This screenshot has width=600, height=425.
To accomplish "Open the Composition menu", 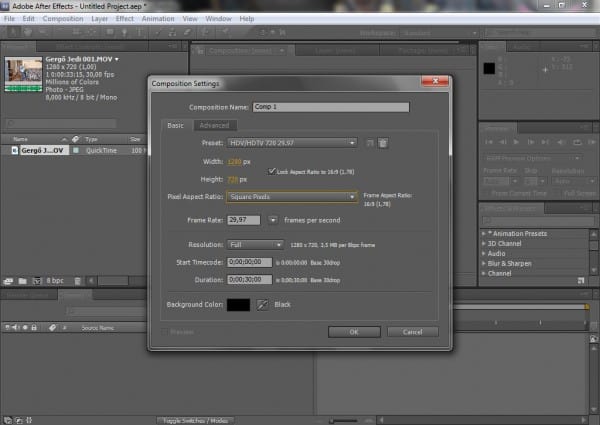I will [63, 18].
